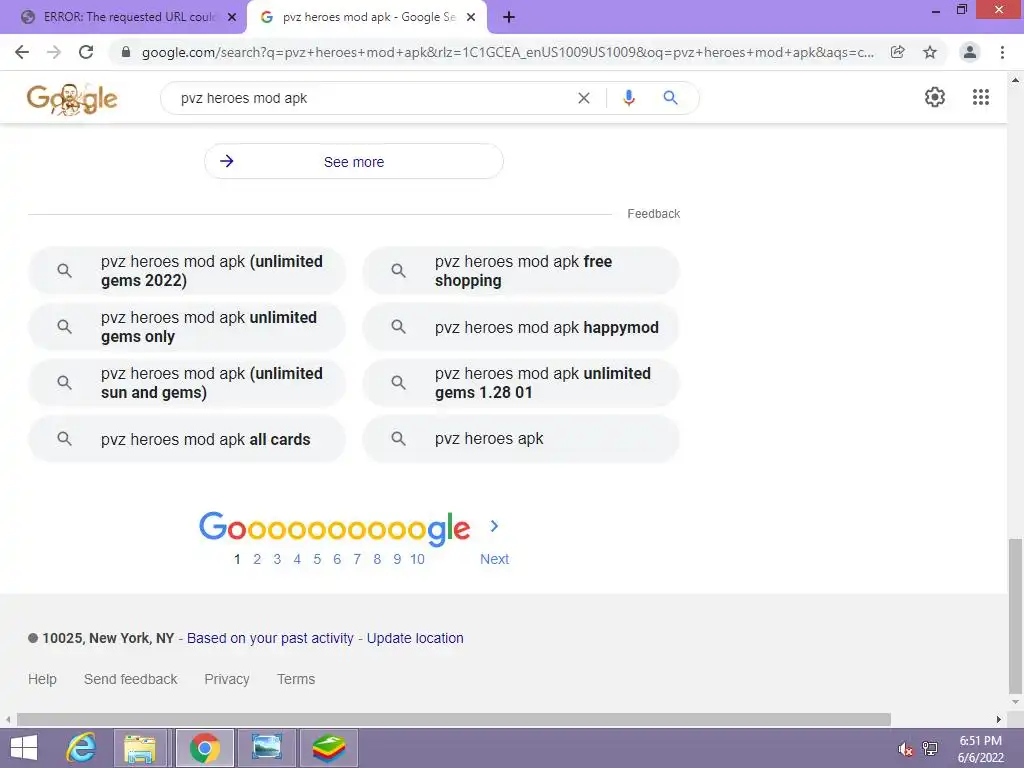Click the next page chevron beside Google logo
The image size is (1024, 768).
(494, 526)
